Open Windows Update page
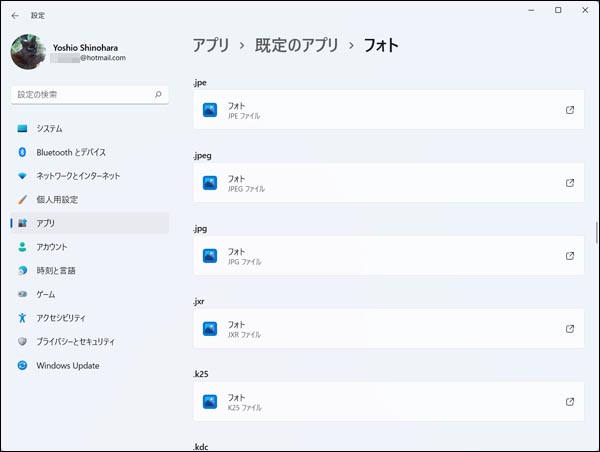 [67, 366]
